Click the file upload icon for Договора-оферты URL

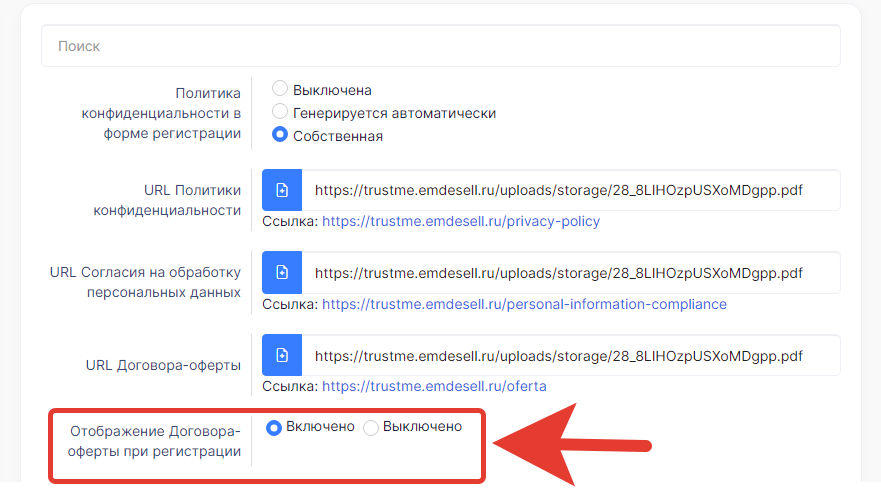point(282,356)
